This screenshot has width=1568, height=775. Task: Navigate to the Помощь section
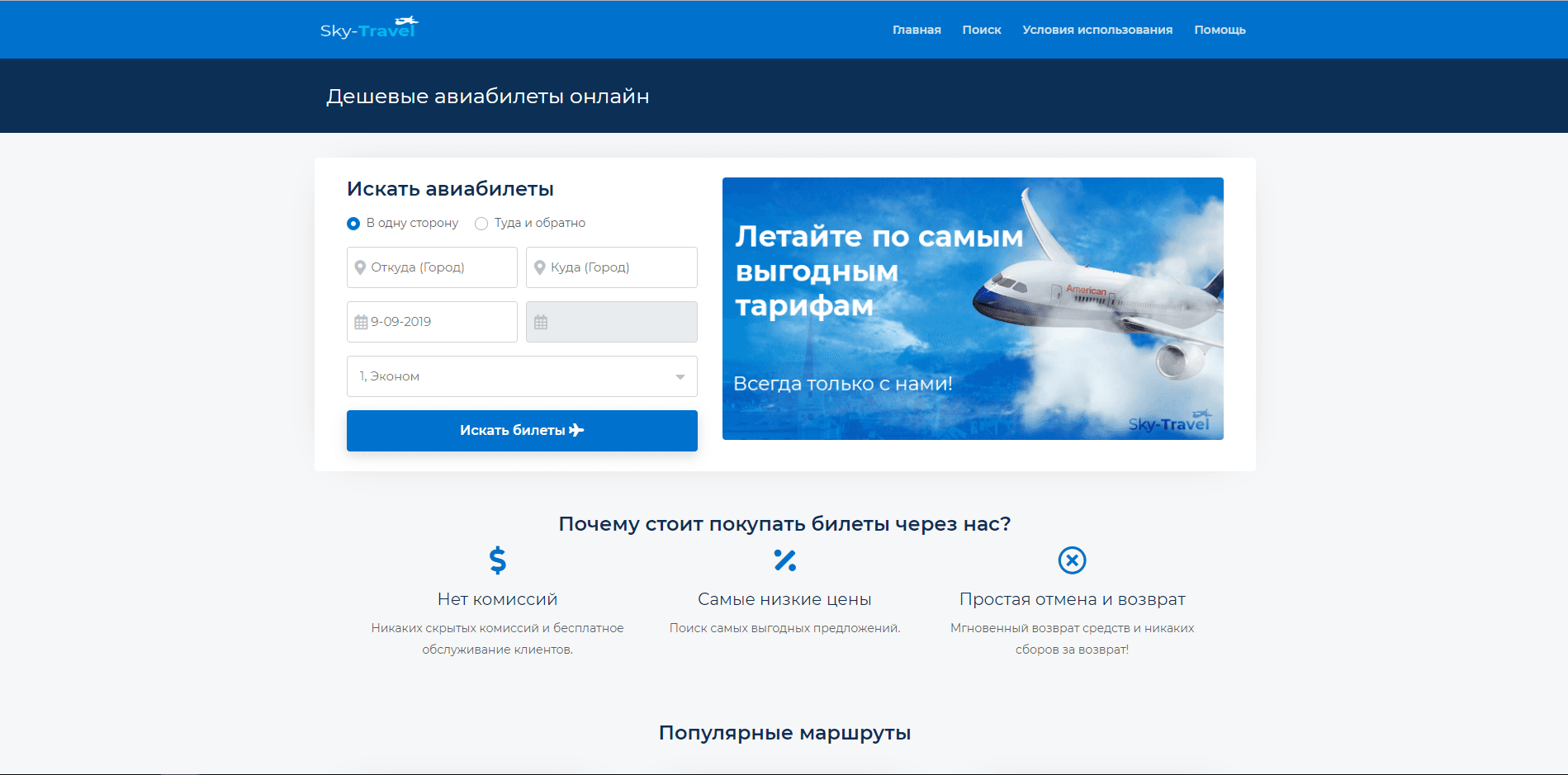[x=1220, y=29]
